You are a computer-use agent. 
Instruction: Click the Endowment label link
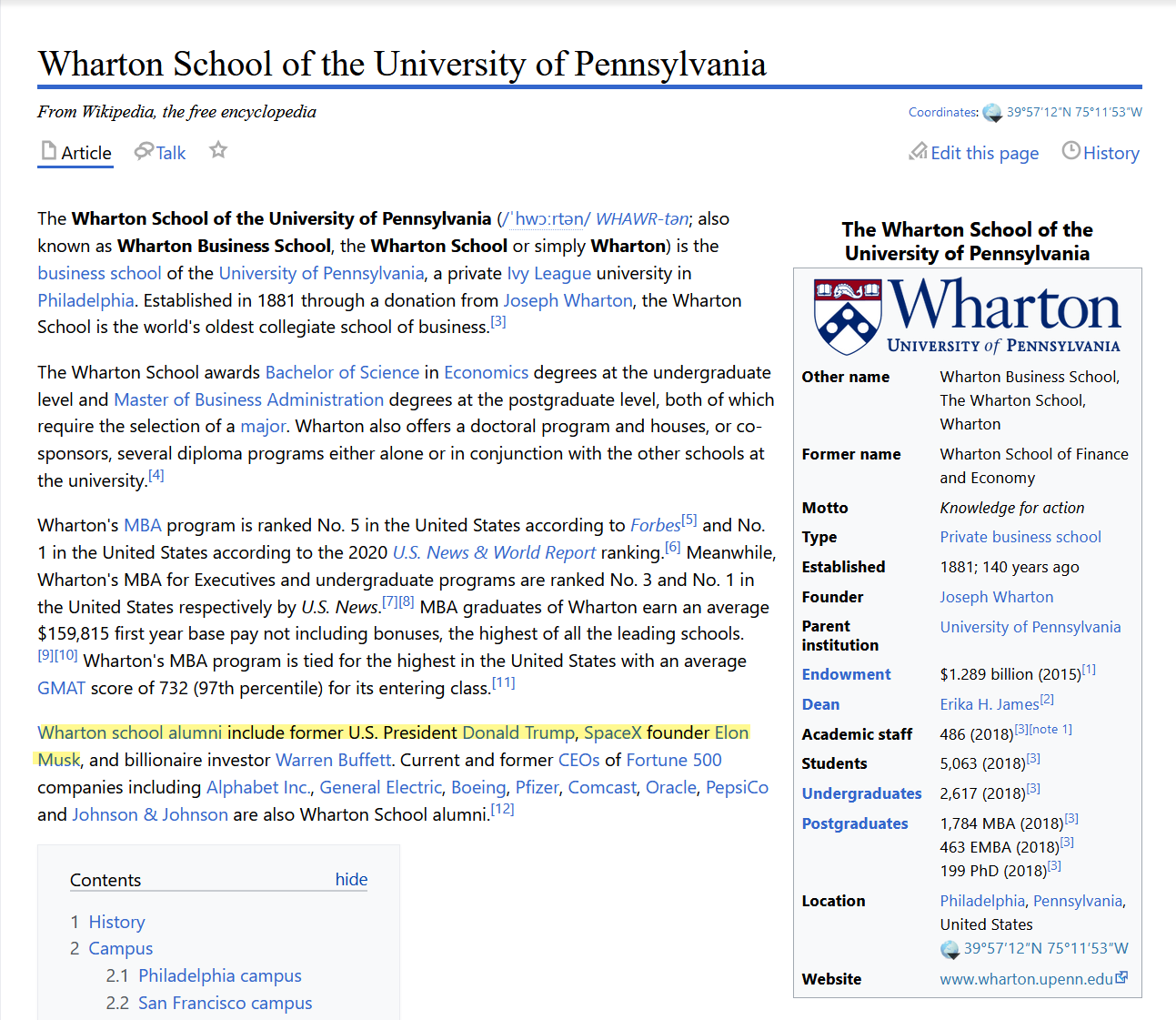click(x=846, y=674)
